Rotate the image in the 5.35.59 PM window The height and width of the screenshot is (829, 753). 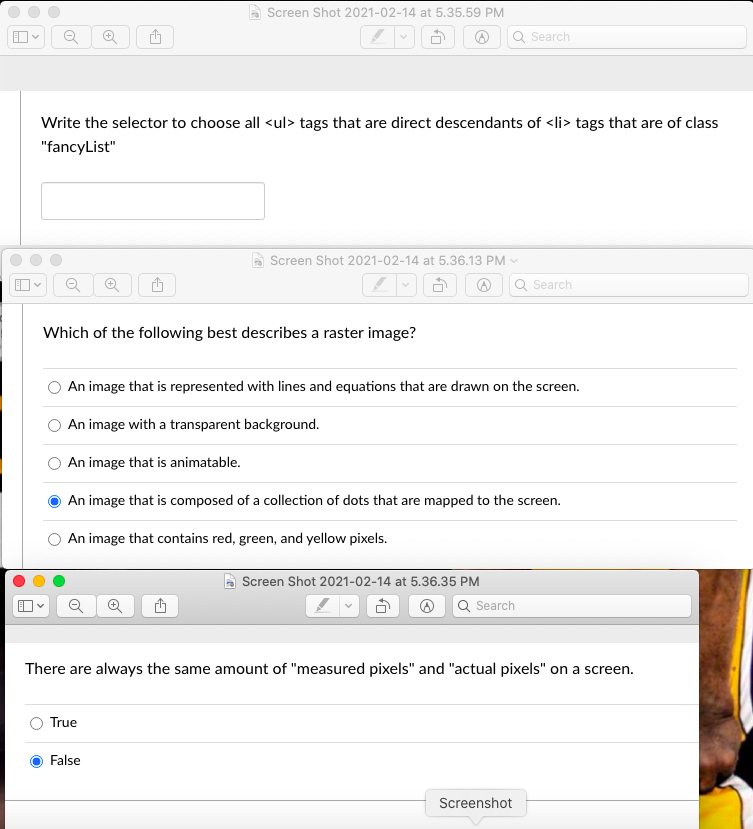click(438, 37)
